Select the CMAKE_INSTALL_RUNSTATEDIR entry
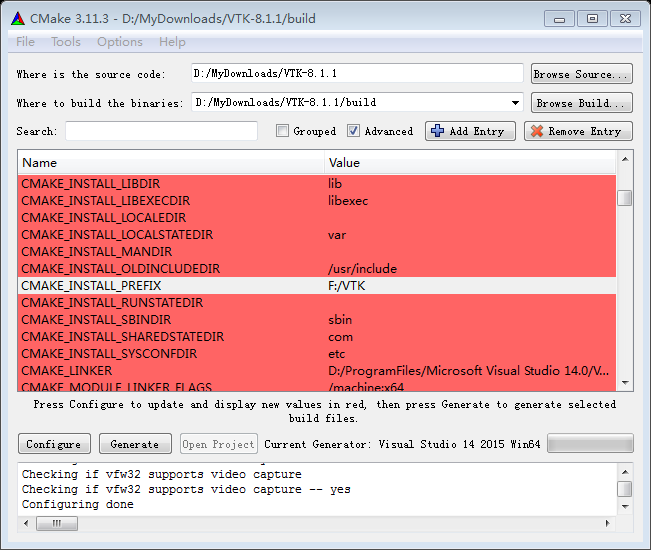Image resolution: width=651 pixels, height=550 pixels. pos(317,303)
